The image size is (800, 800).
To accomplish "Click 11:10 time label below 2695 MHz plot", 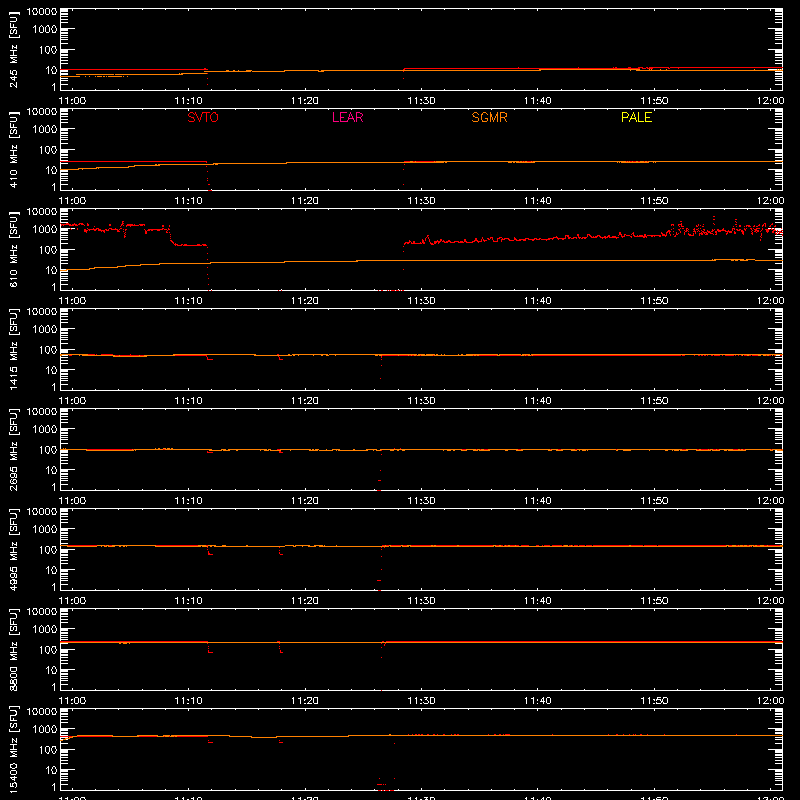I will 188,501.
